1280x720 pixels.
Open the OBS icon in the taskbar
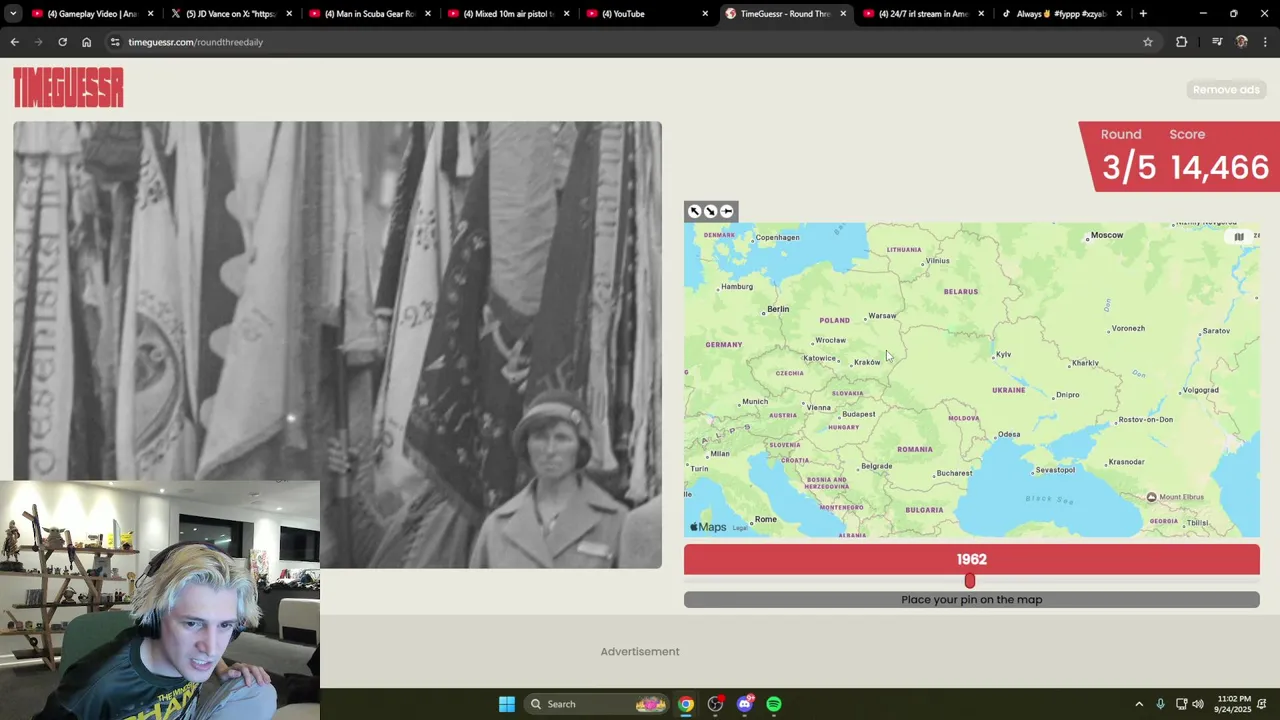[715, 704]
